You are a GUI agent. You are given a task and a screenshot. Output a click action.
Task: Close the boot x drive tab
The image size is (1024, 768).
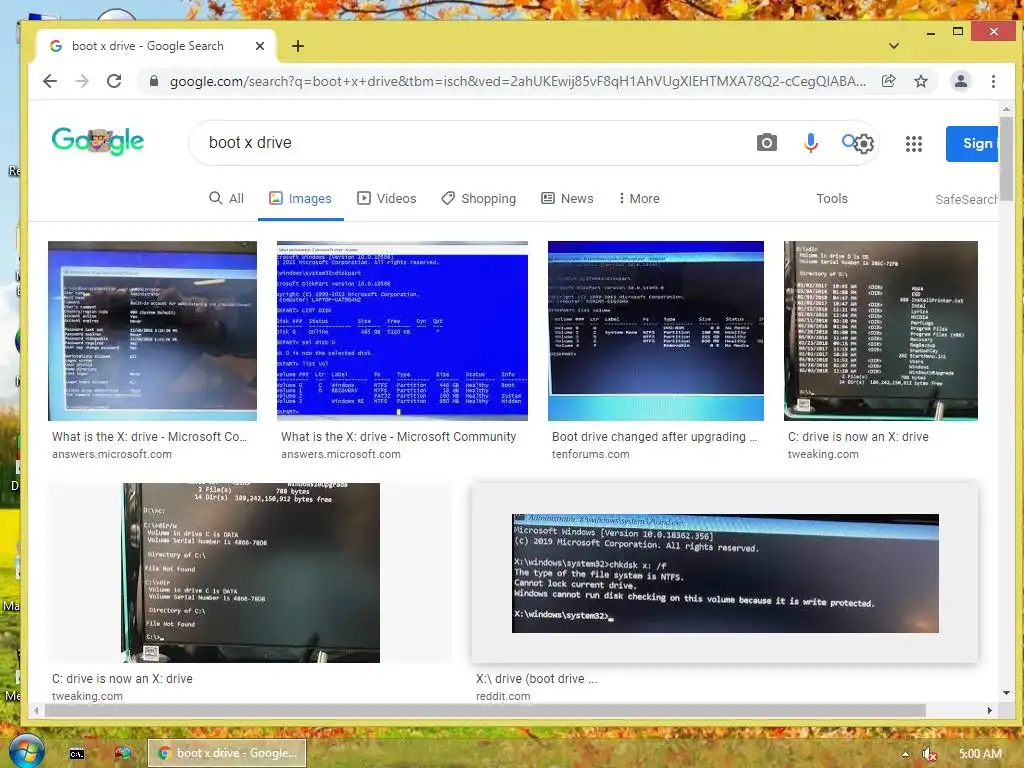tap(260, 46)
